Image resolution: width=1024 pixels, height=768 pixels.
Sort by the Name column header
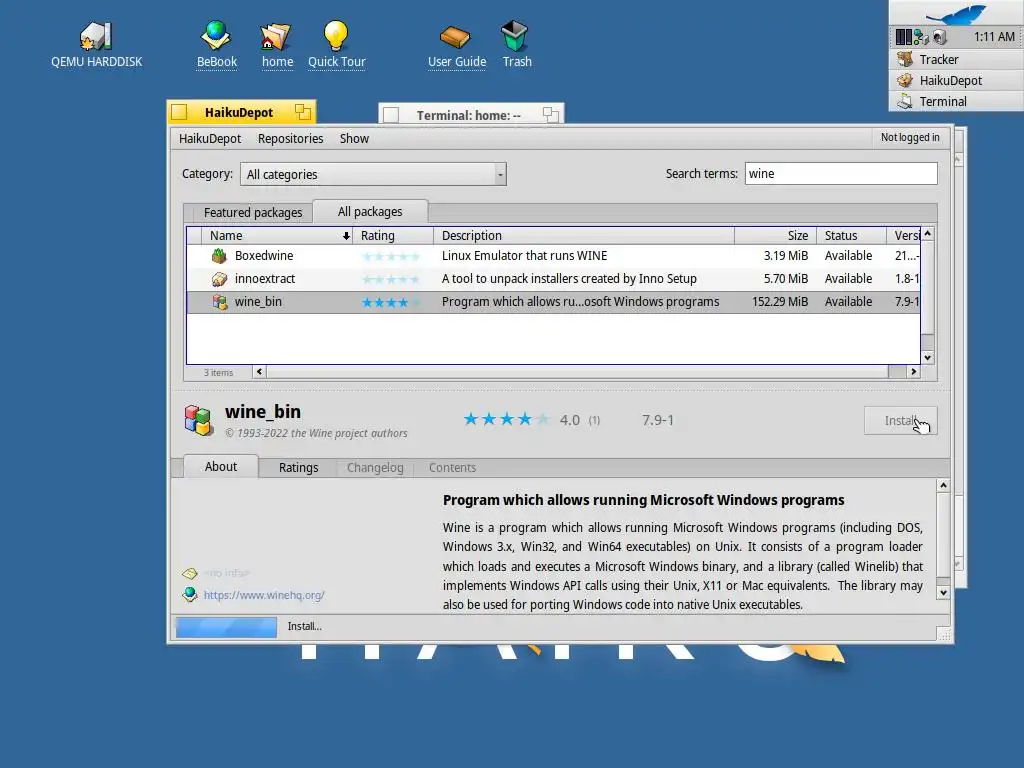click(277, 236)
